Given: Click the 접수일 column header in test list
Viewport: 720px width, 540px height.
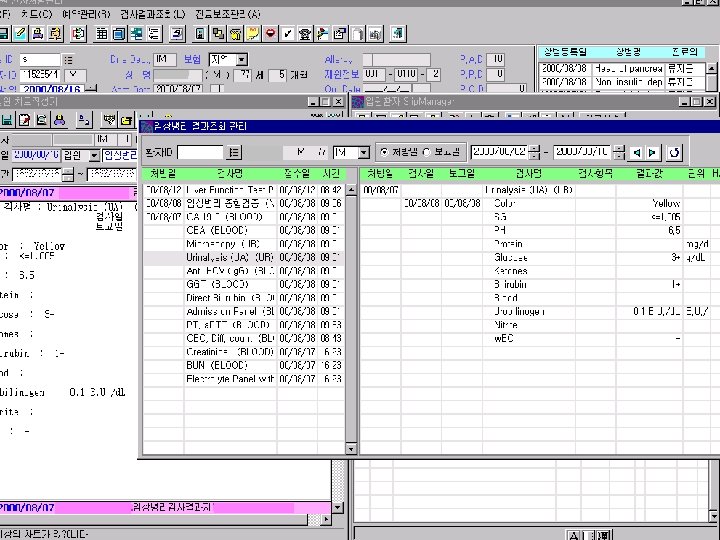Looking at the screenshot, I should (x=297, y=174).
